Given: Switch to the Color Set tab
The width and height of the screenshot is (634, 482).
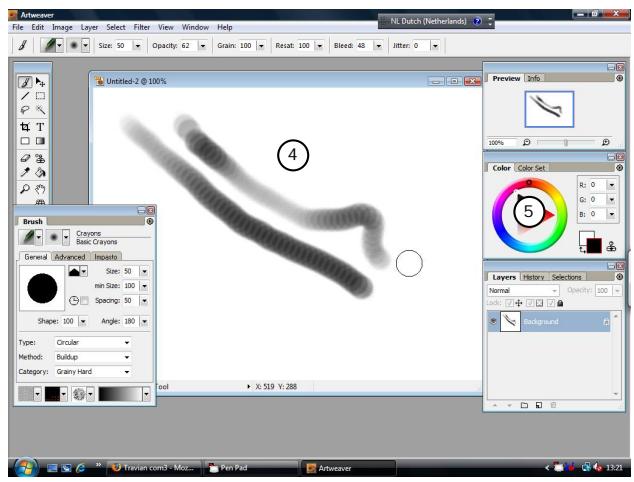Looking at the screenshot, I should pyautogui.click(x=531, y=168).
